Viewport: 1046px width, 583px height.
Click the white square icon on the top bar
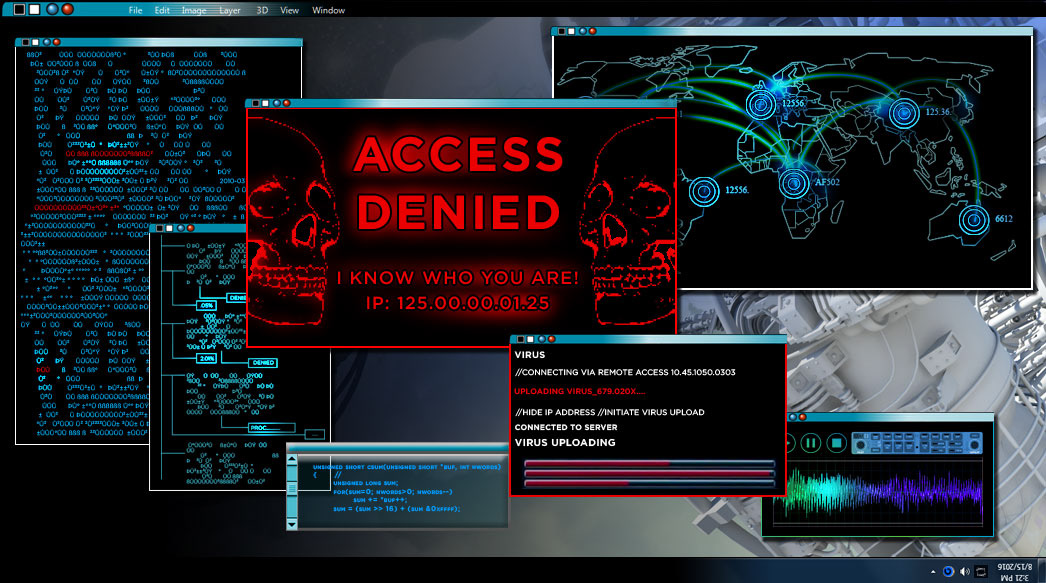pyautogui.click(x=34, y=9)
